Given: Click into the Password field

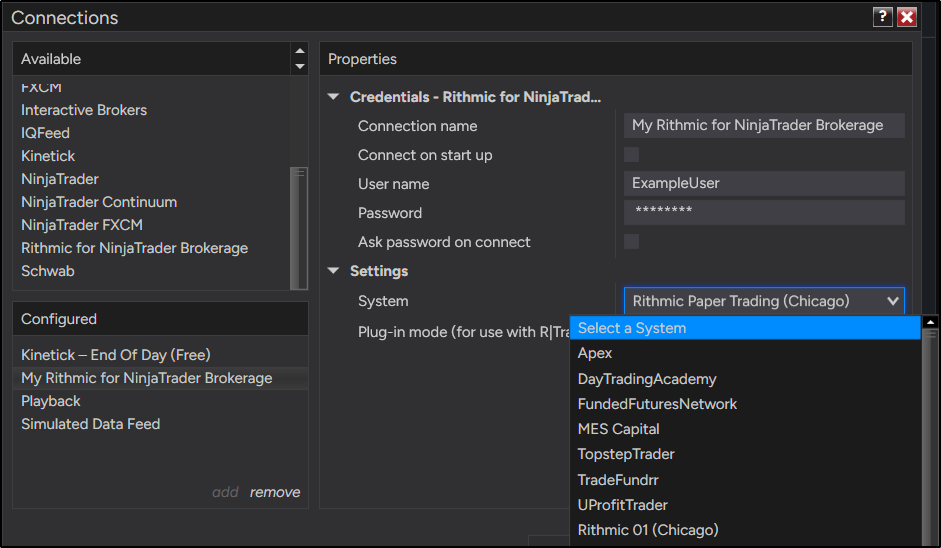Looking at the screenshot, I should (764, 212).
